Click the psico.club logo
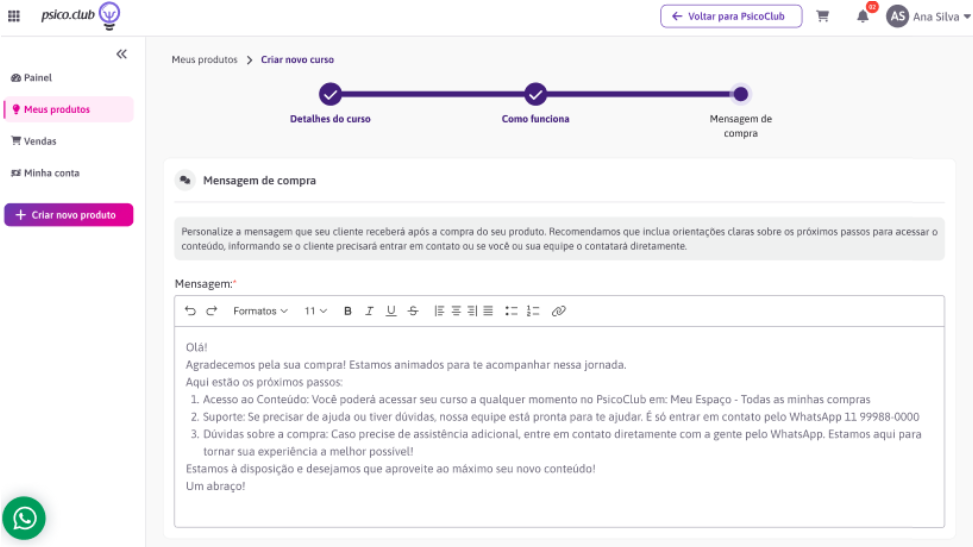The image size is (973, 547). pos(81,16)
